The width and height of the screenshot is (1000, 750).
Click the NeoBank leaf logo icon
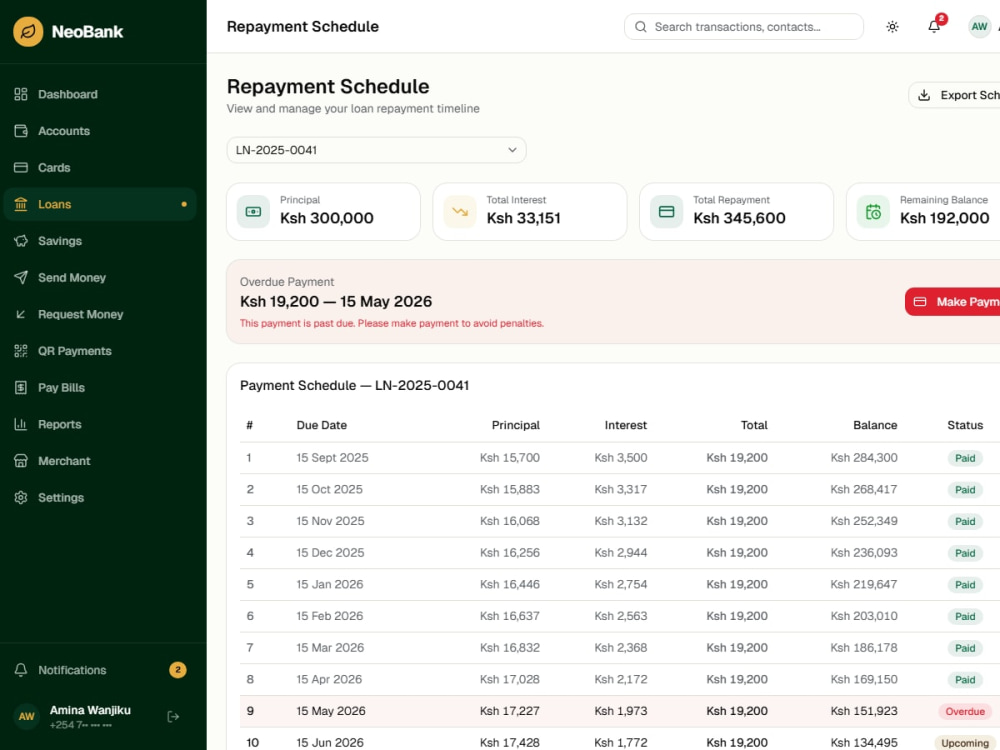tap(28, 31)
